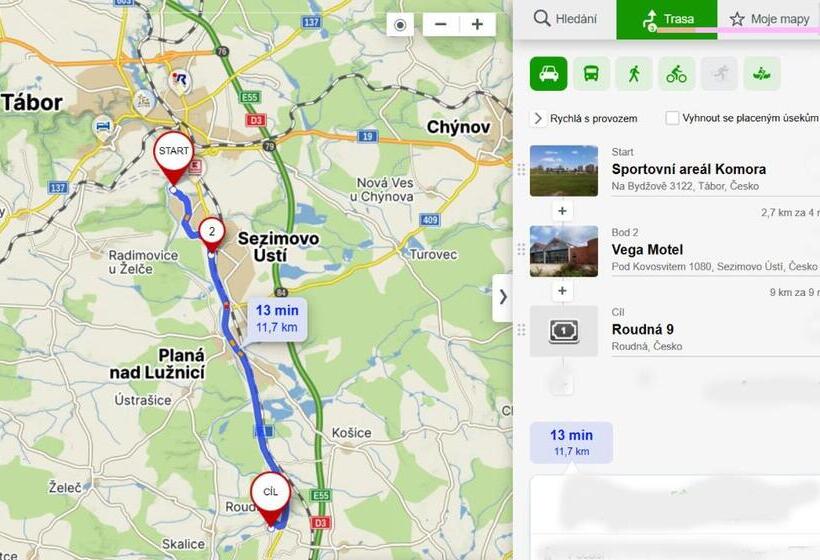Enable Vyhnout se placeným úsekům checkbox

(672, 118)
